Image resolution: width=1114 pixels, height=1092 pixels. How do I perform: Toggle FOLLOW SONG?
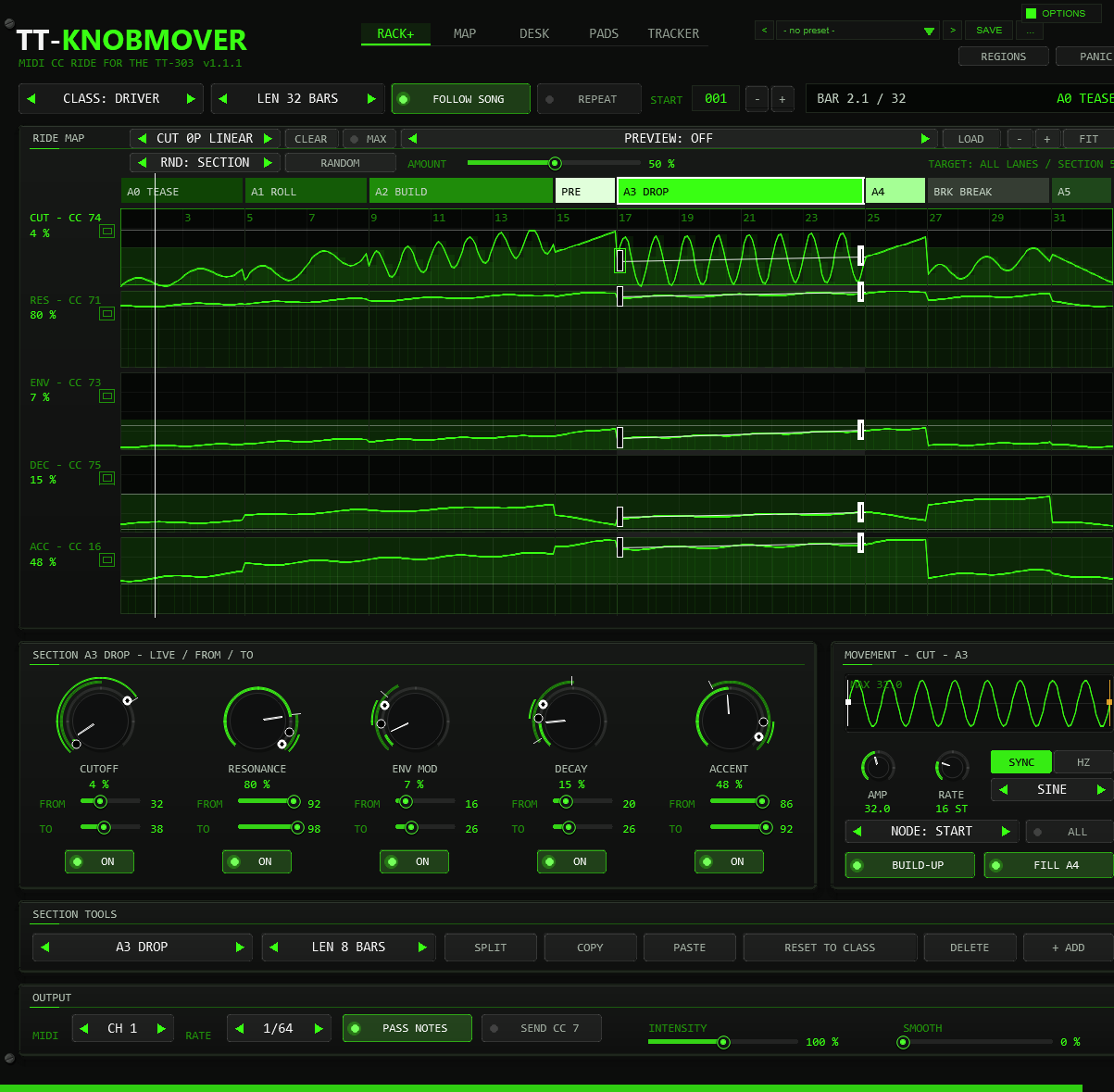point(461,99)
